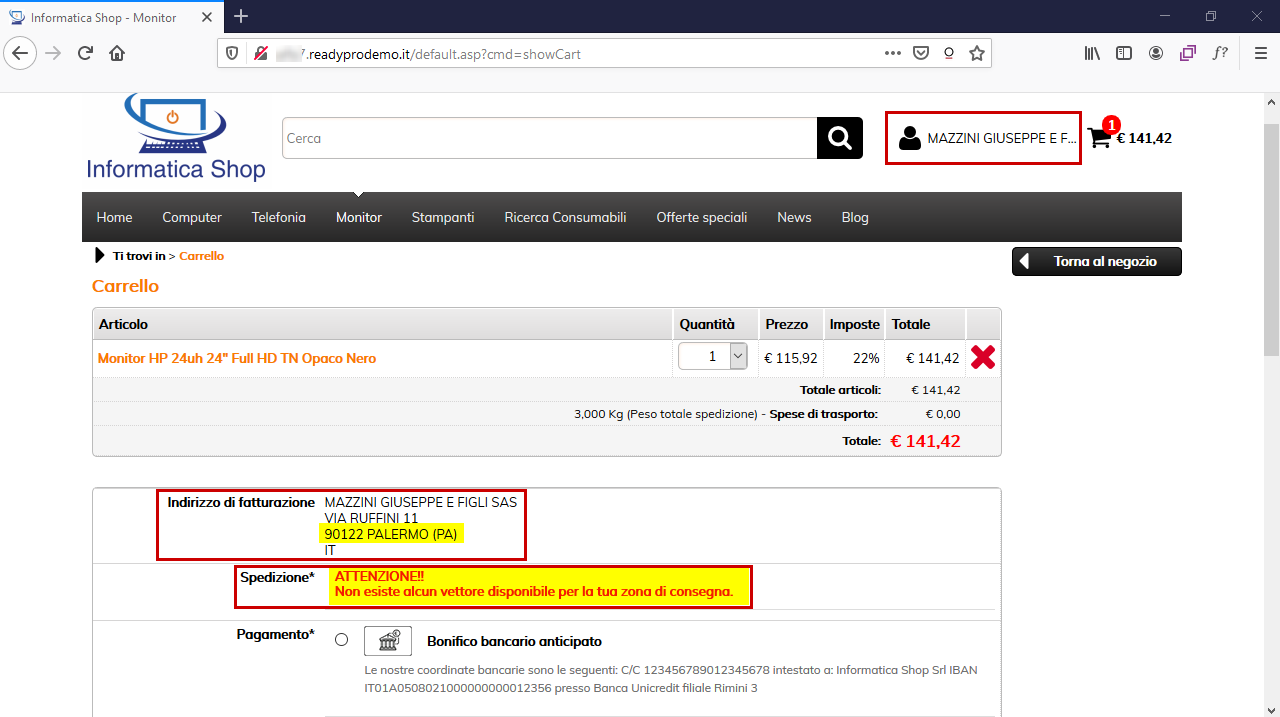
Task: Open the Firefox hamburger menu
Action: pos(1260,53)
